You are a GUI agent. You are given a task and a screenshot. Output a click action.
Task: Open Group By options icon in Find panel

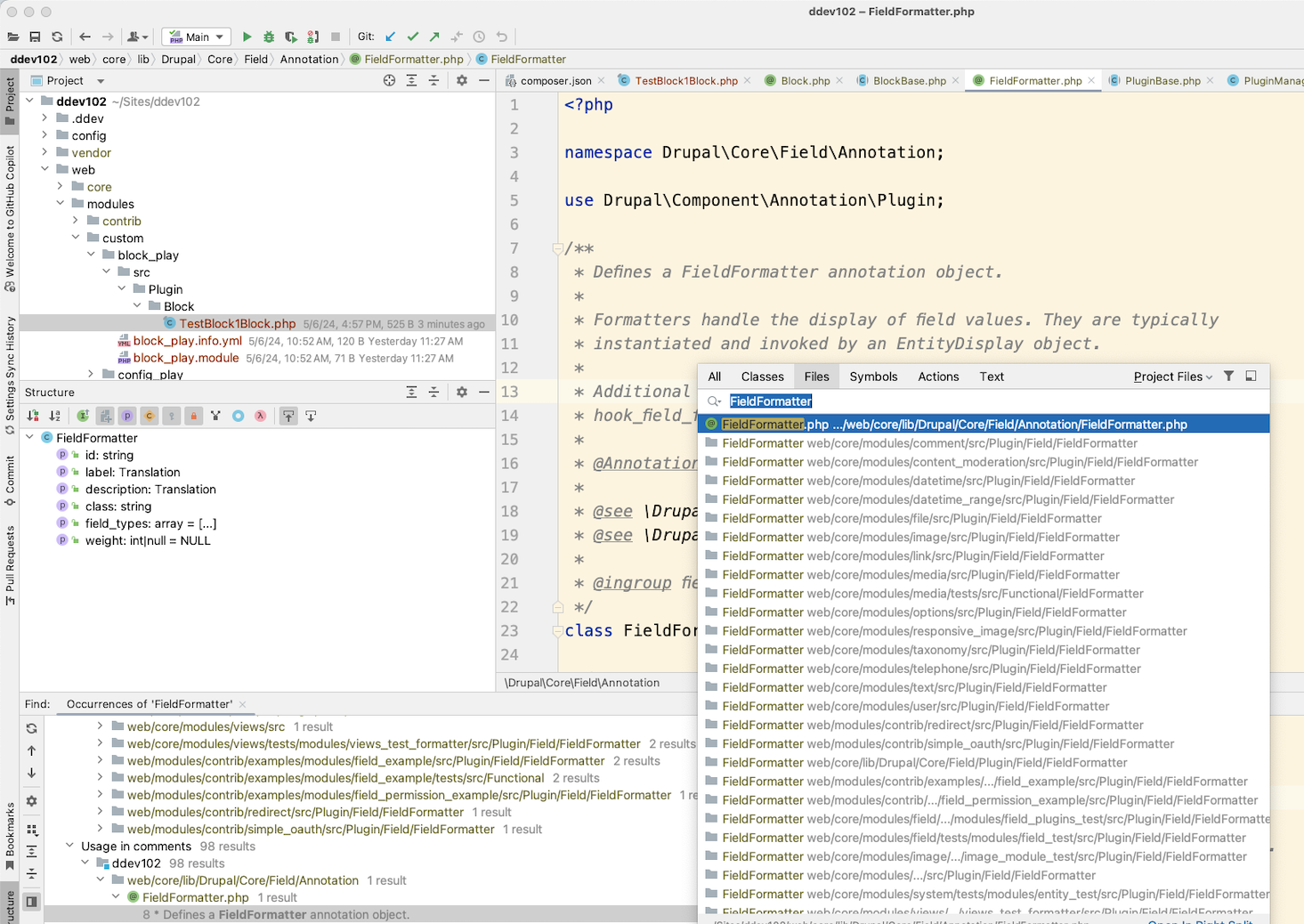tap(32, 830)
